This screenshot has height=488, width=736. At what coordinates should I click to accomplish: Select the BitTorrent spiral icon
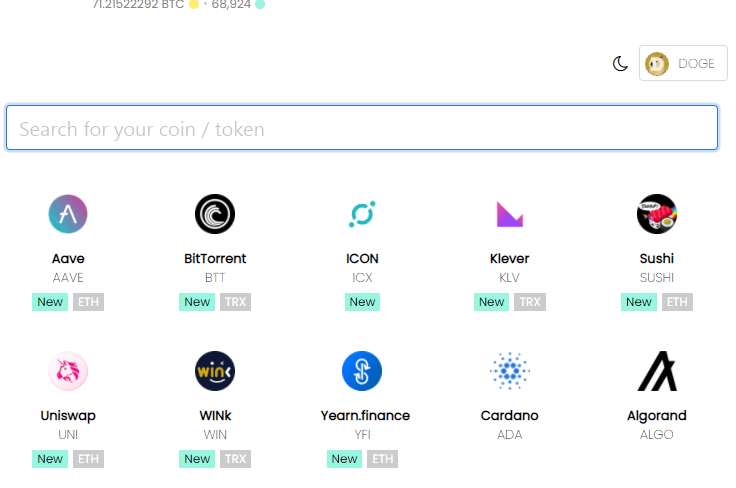pos(215,214)
